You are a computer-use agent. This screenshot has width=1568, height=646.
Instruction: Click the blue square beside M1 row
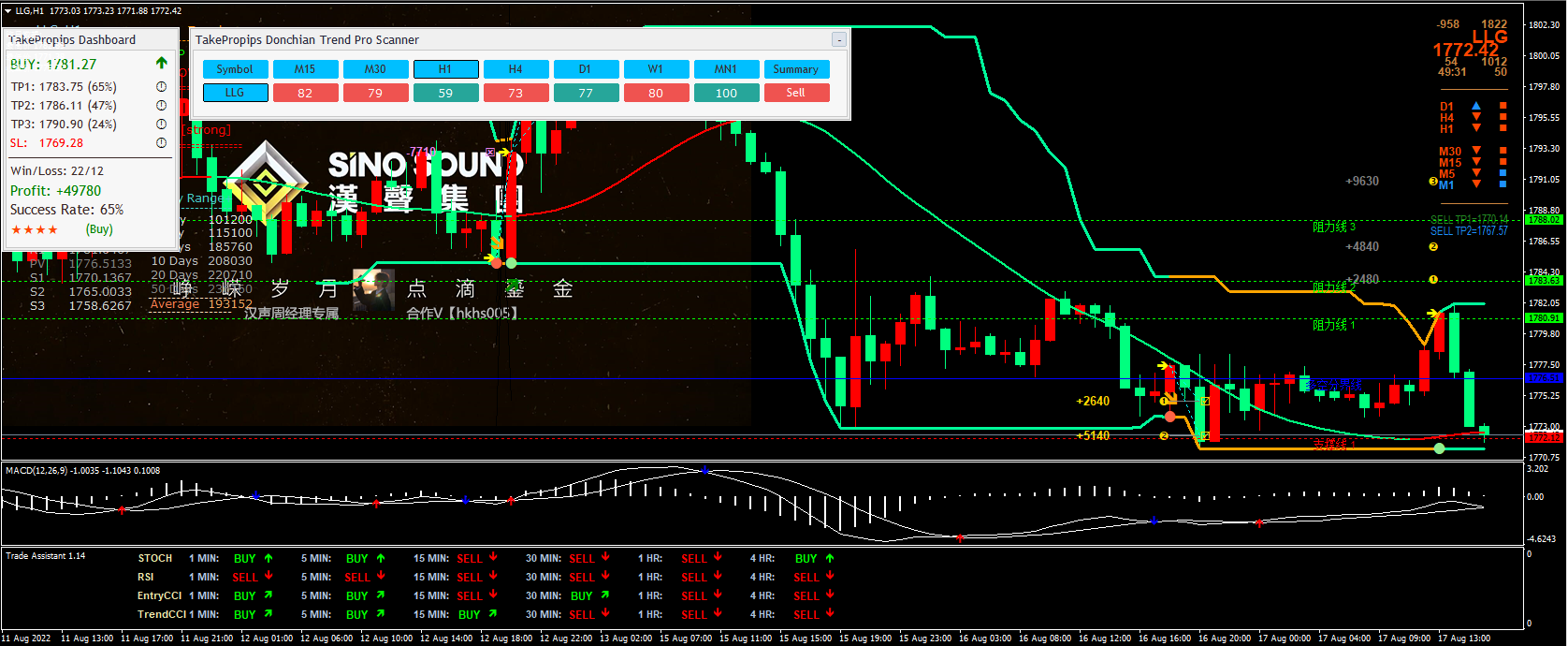tap(1503, 184)
